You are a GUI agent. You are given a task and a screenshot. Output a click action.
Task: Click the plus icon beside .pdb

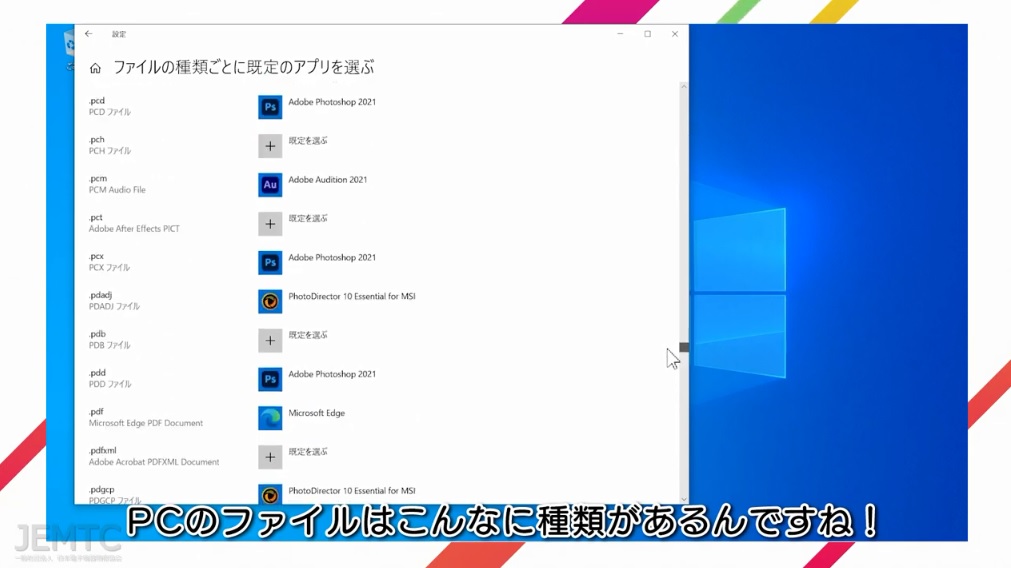click(270, 340)
